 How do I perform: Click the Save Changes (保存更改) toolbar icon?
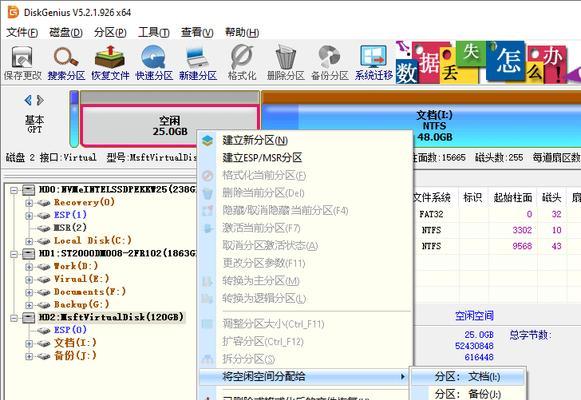[22, 63]
